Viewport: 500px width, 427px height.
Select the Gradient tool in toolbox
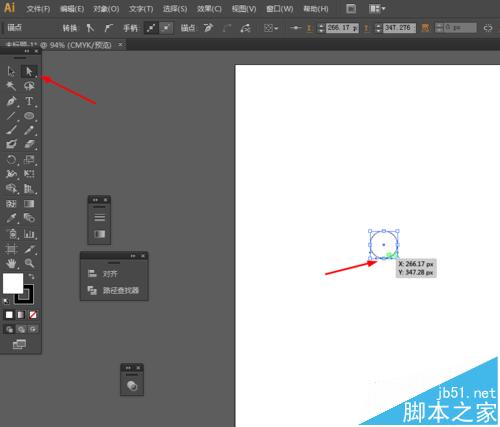tap(29, 203)
